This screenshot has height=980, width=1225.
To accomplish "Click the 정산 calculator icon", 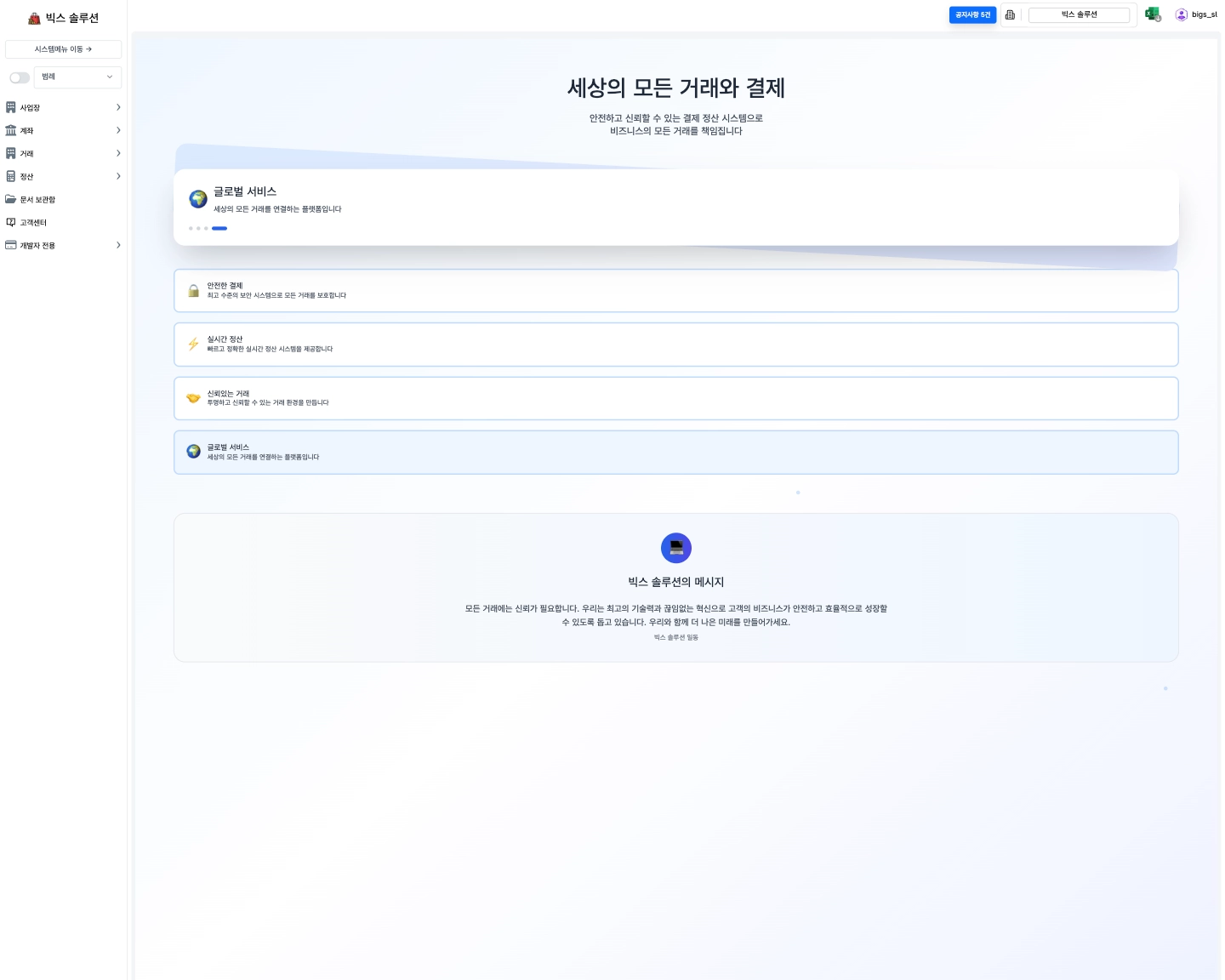I will coord(10,176).
